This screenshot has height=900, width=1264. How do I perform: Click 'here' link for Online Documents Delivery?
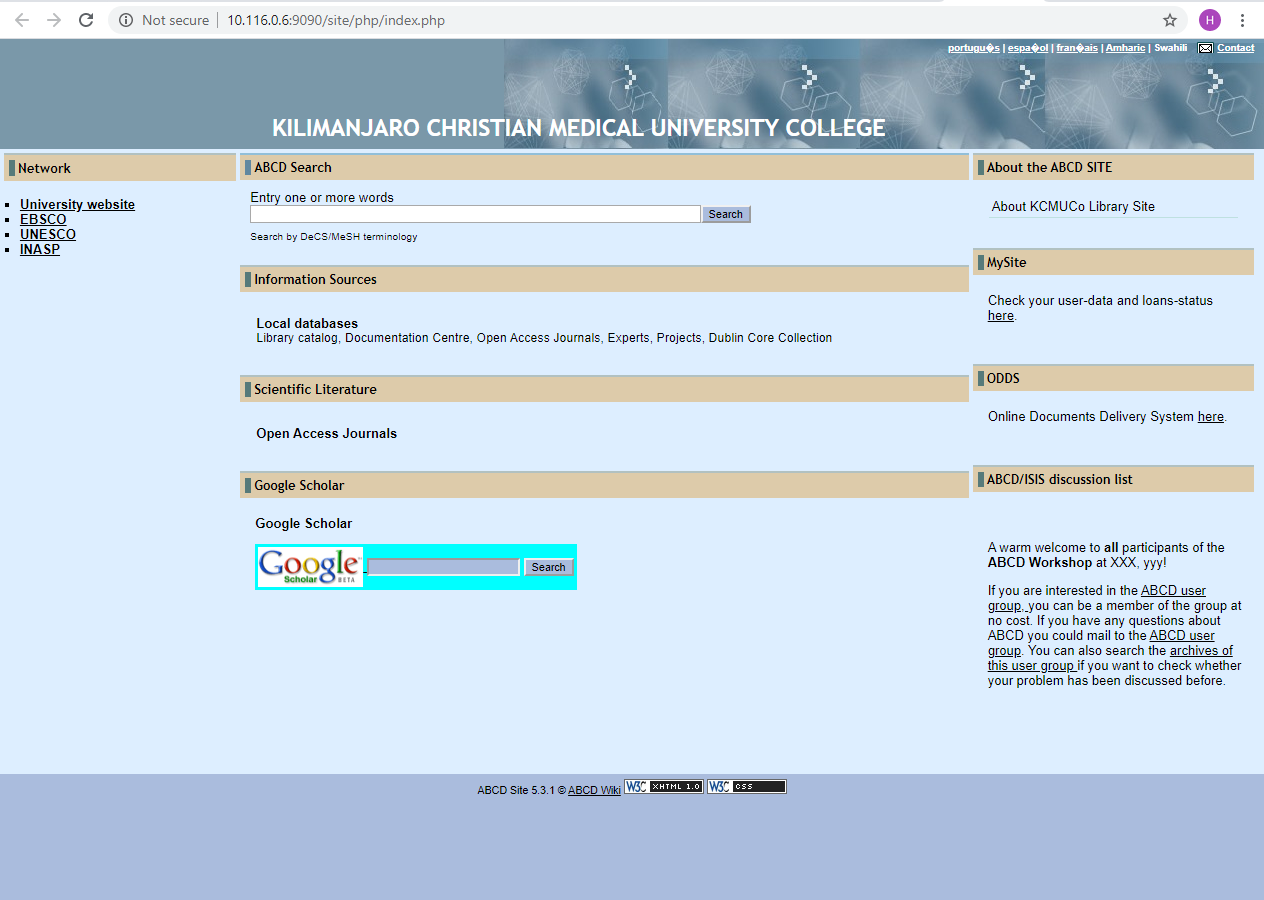tap(1211, 417)
